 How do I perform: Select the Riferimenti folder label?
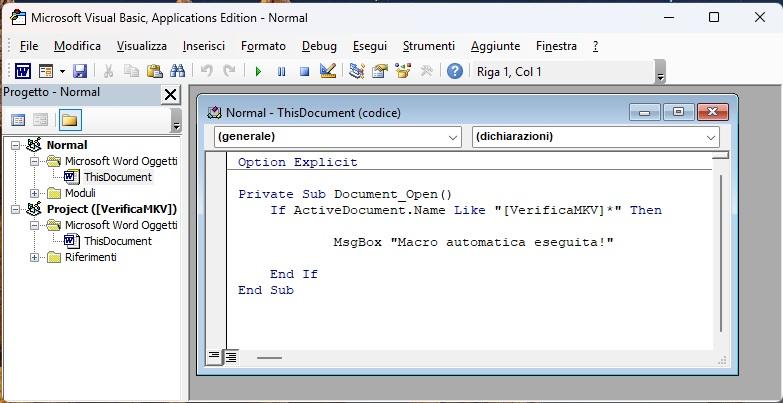(x=91, y=257)
